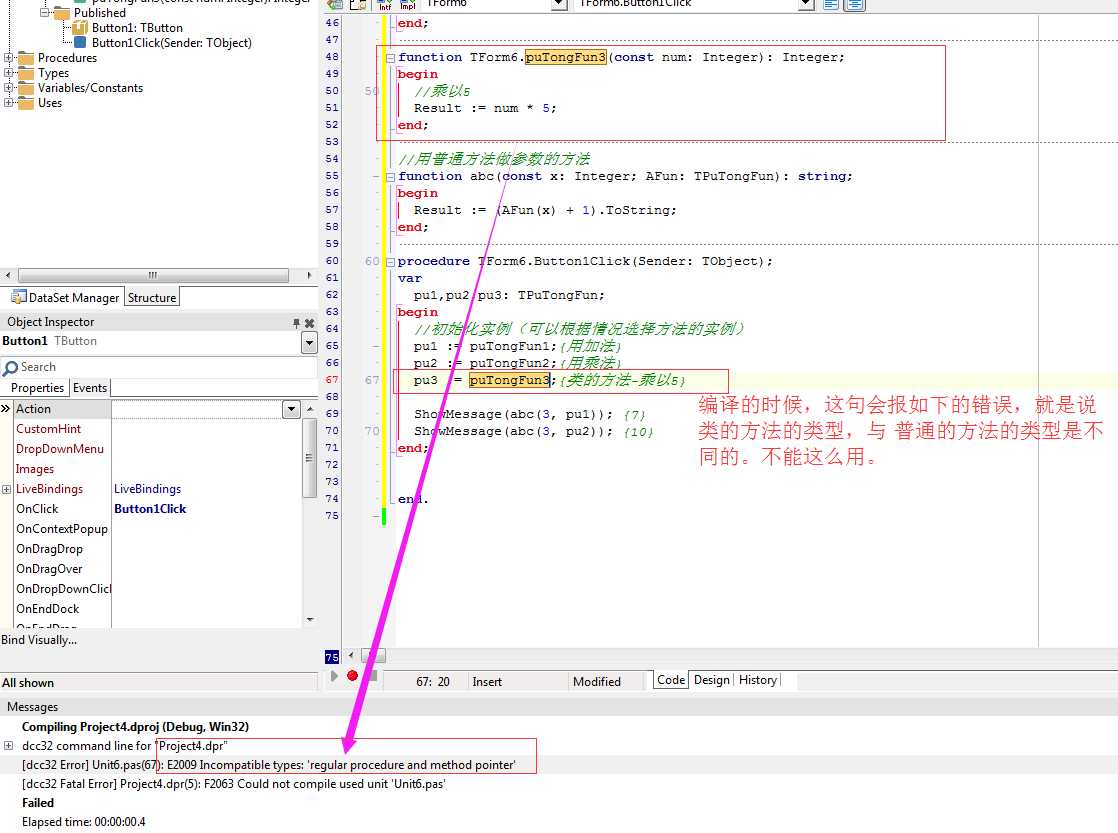Image resolution: width=1118 pixels, height=833 pixels.
Task: Open the Action property dropdown
Action: click(x=291, y=409)
